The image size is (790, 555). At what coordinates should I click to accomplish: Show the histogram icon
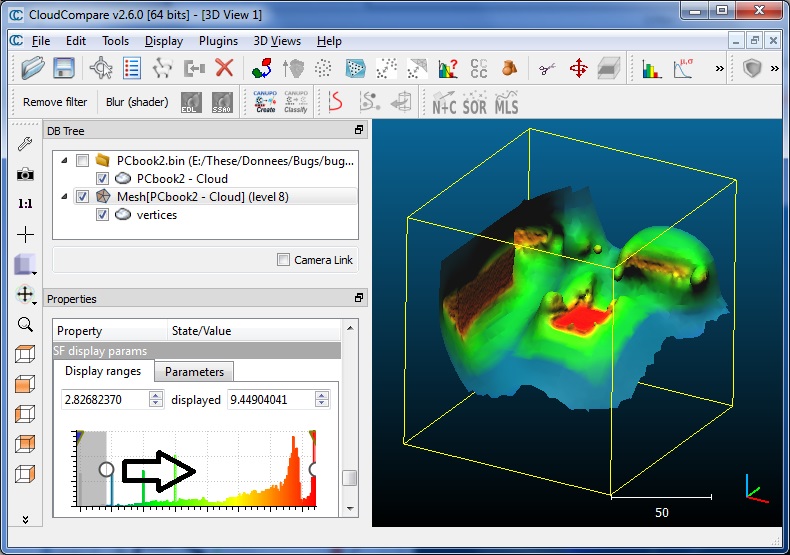[651, 67]
